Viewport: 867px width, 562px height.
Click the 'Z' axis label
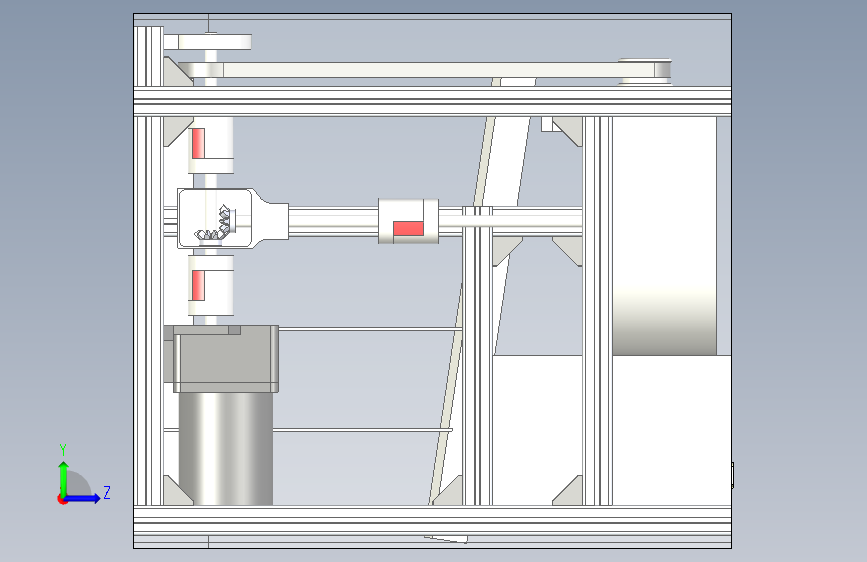pyautogui.click(x=107, y=492)
